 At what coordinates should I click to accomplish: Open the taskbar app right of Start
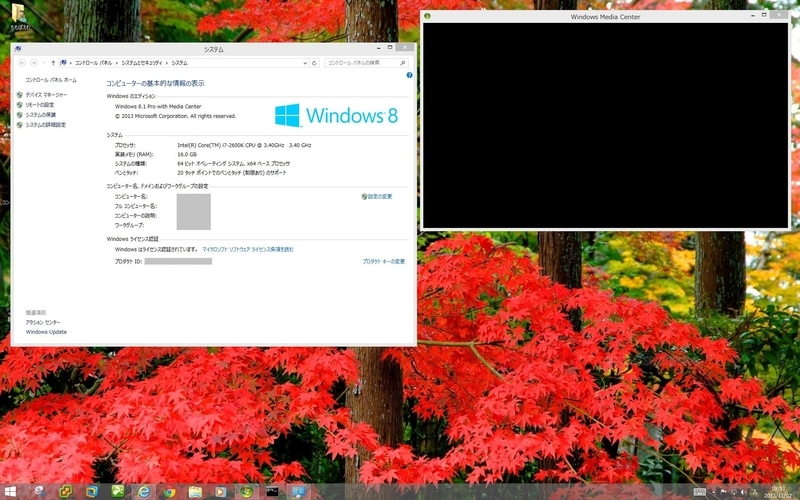click(x=39, y=491)
